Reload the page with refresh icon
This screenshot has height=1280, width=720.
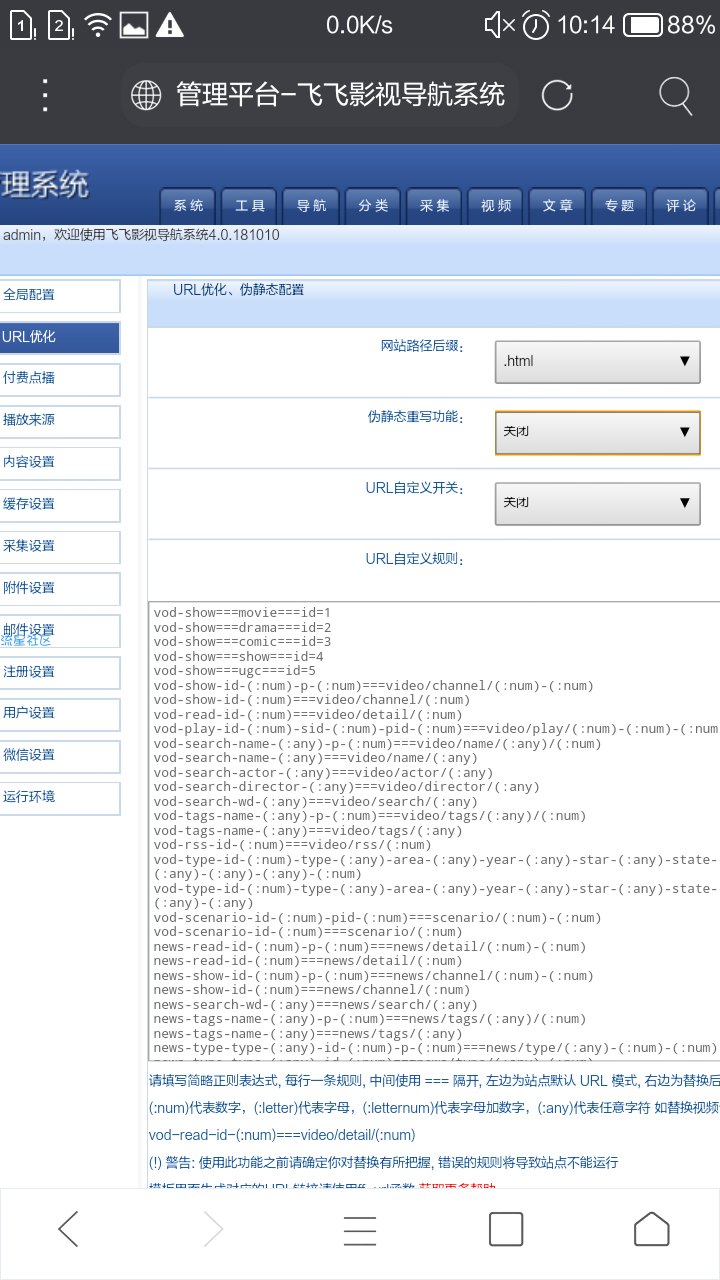(557, 95)
